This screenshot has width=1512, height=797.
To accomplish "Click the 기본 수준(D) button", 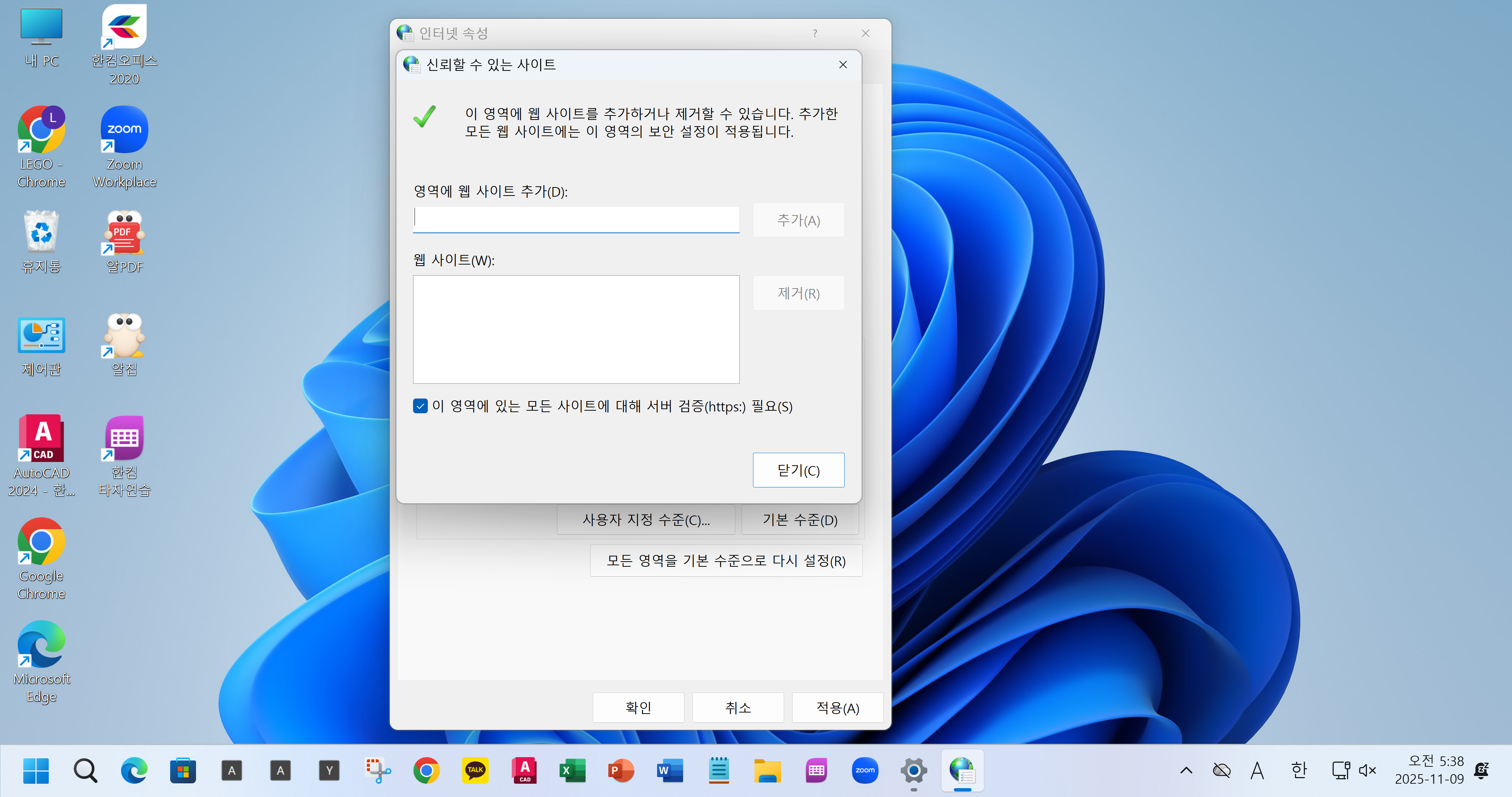I will pos(800,520).
